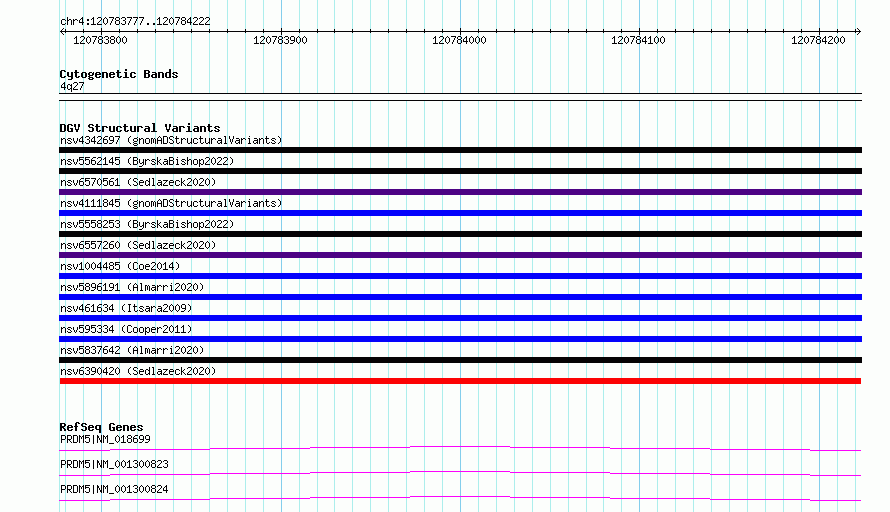The height and width of the screenshot is (512, 890).
Task: Open nsv595334 Cooper2011 variant label
Action: pyautogui.click(x=126, y=329)
